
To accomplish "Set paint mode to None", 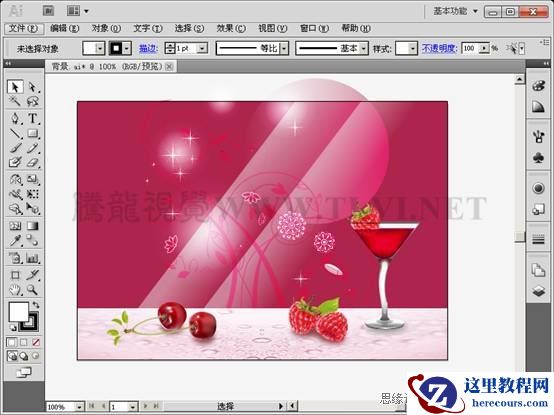I will (x=36, y=342).
